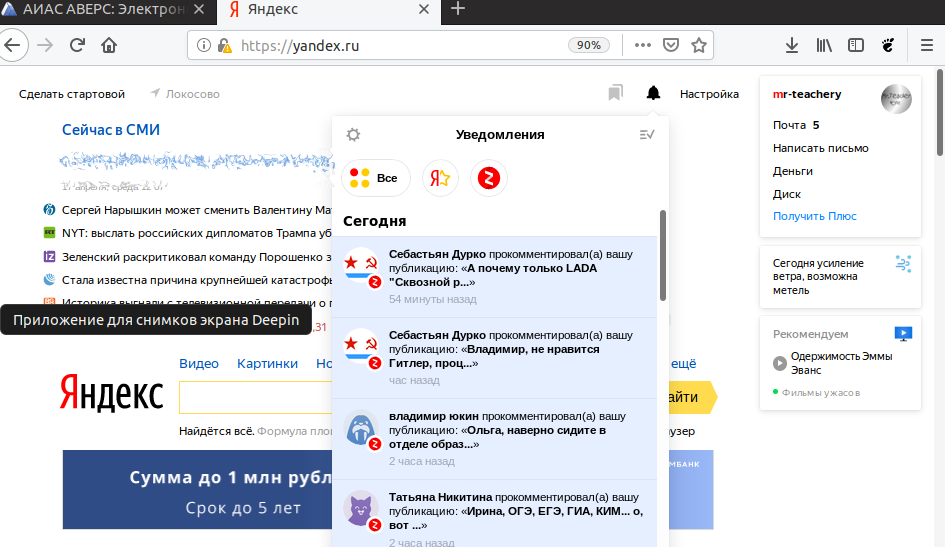Open weather alert about ветра and метель
The width and height of the screenshot is (945, 547).
point(818,277)
